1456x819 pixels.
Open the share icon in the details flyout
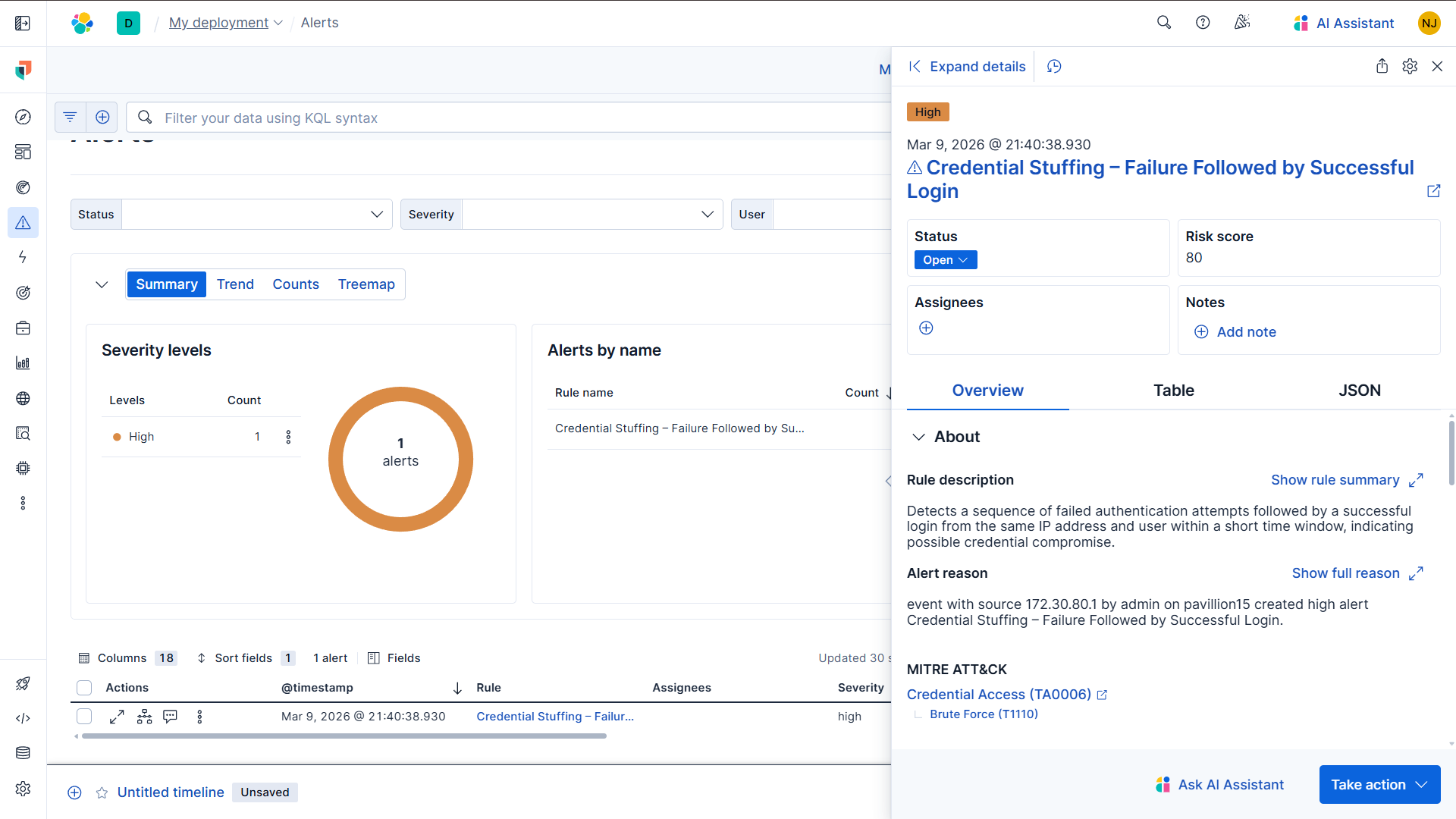tap(1382, 66)
